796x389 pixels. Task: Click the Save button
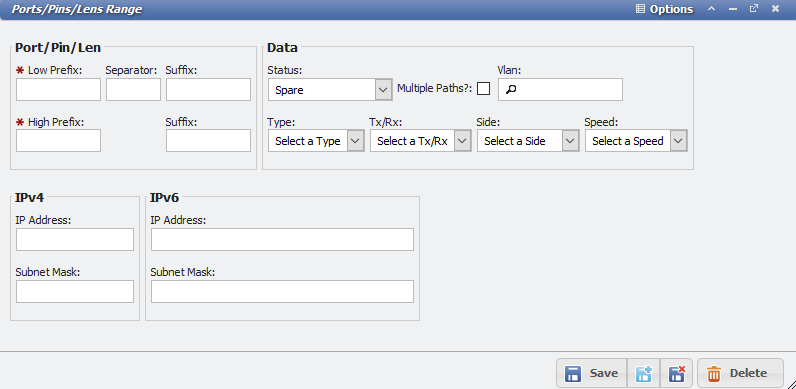tap(592, 373)
